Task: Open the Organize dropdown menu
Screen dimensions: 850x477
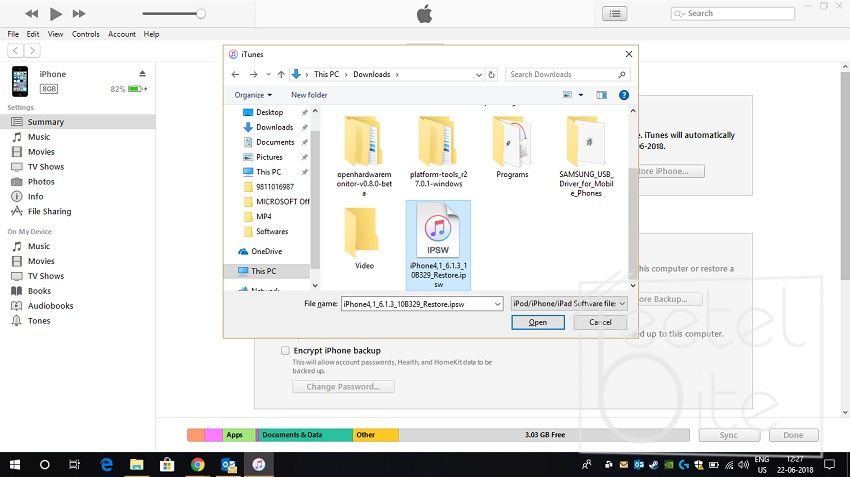Action: (x=253, y=95)
